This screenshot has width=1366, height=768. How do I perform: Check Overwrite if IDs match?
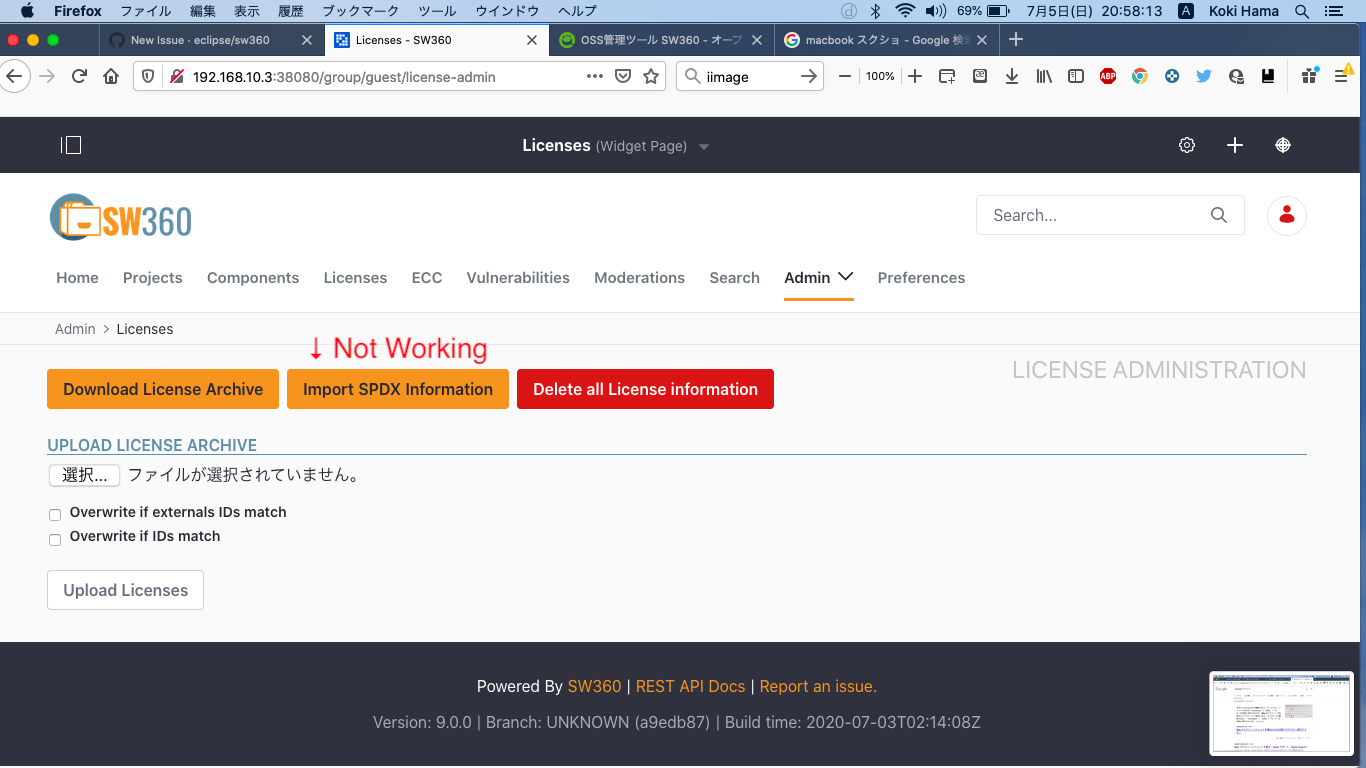[55, 539]
